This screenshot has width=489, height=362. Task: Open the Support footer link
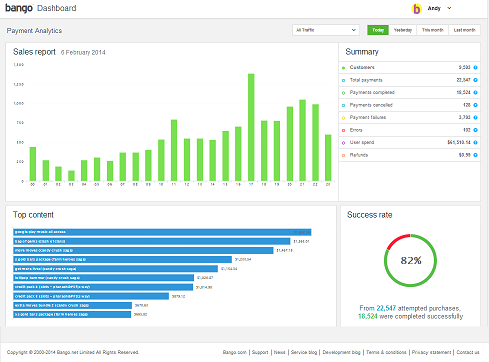[260, 352]
